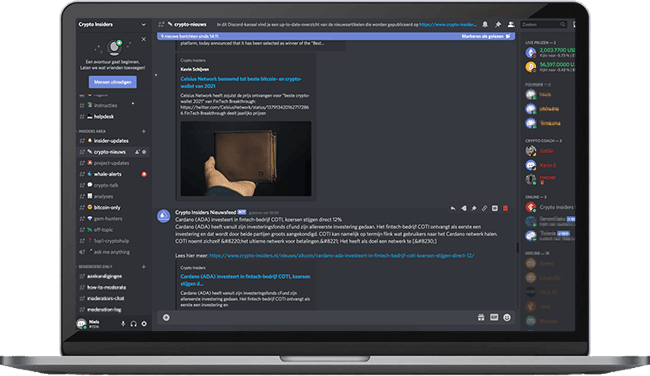650x376 pixels.
Task: Edit crypto-nieuws channel settings gear
Action: pyautogui.click(x=144, y=152)
